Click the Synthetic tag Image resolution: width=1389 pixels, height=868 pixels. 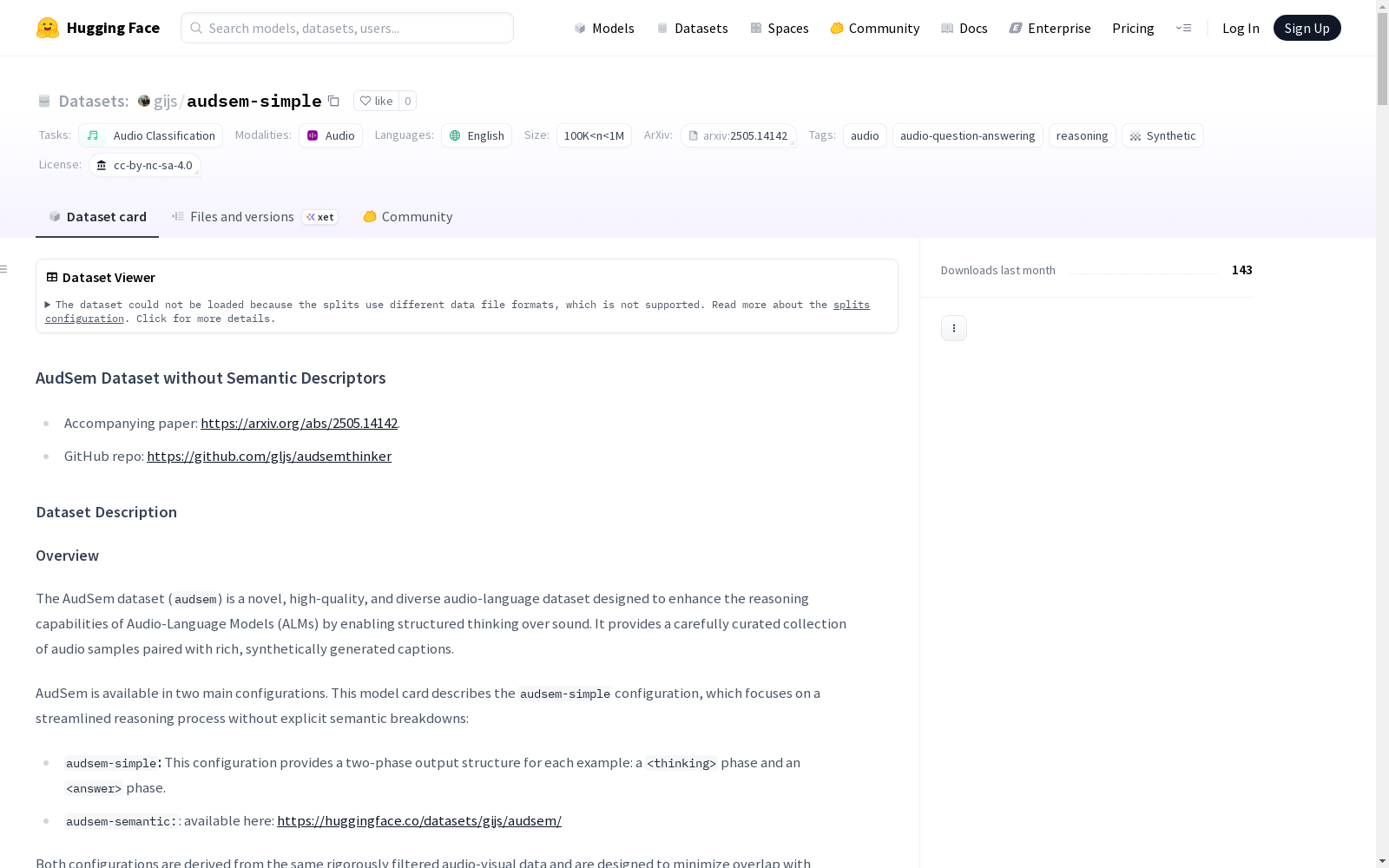[x=1162, y=135]
